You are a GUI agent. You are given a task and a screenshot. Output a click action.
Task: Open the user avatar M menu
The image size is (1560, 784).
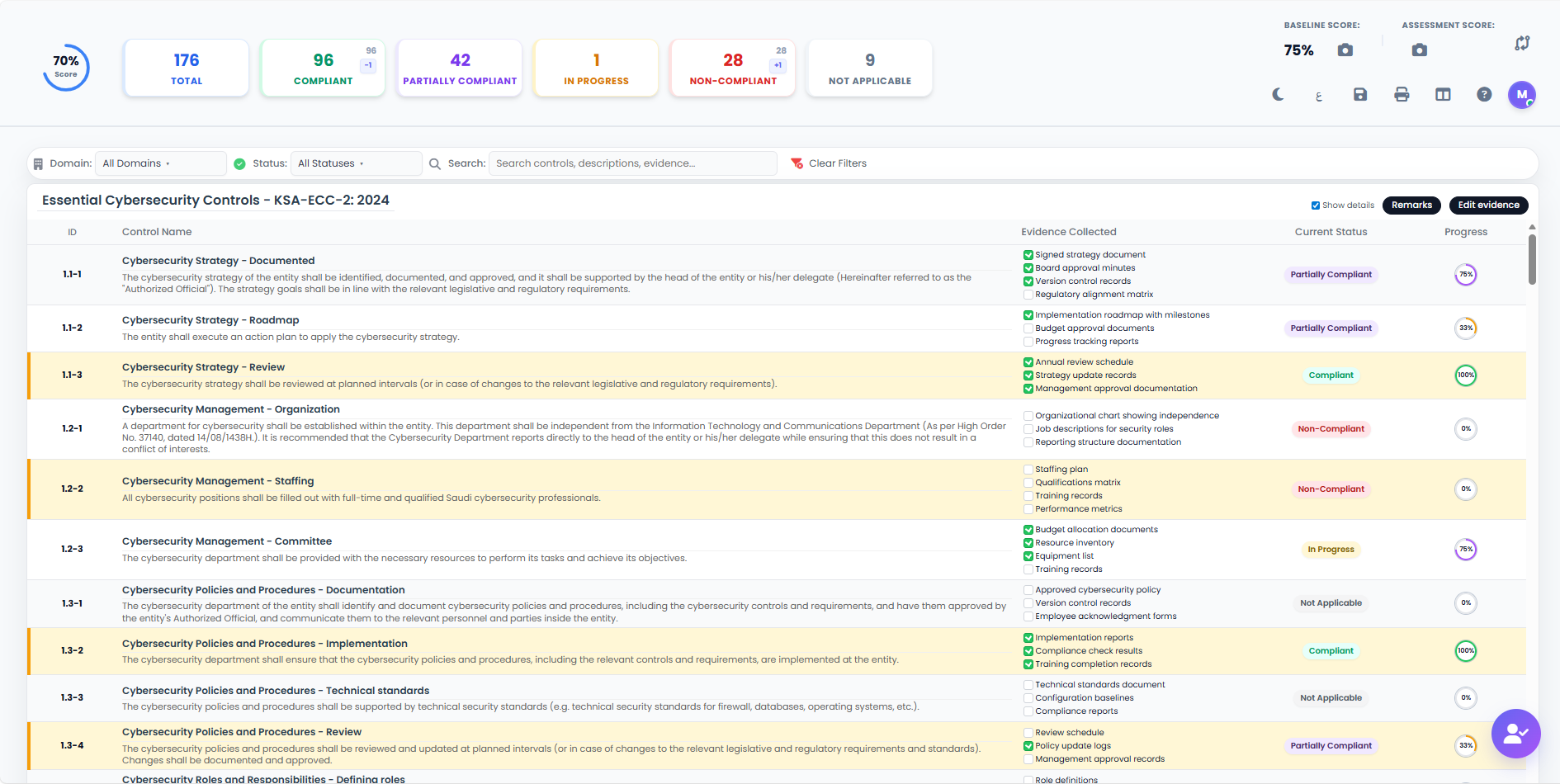1521,95
